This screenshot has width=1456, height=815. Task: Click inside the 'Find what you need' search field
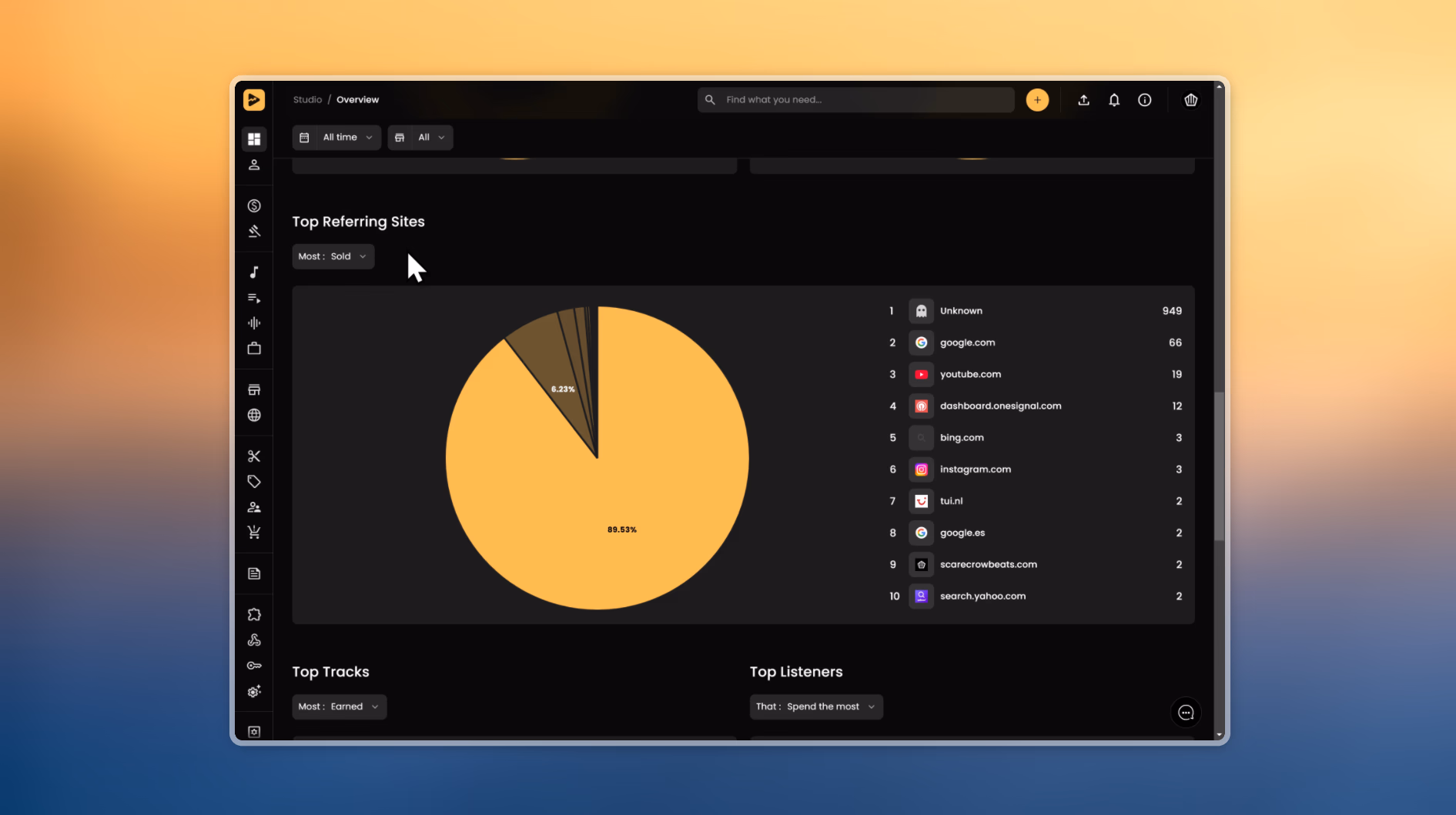point(855,99)
